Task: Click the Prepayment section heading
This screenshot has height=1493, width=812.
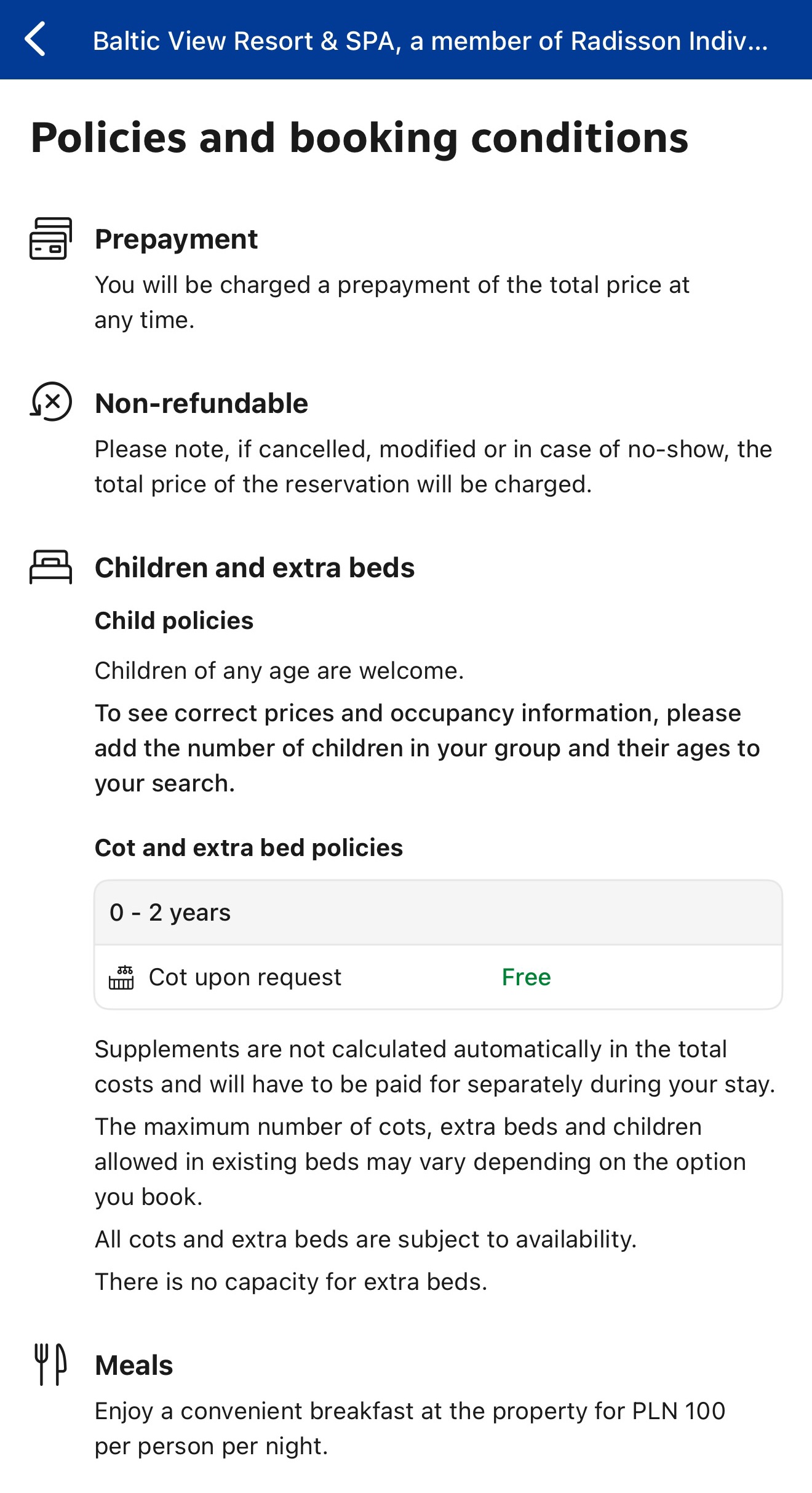Action: click(x=176, y=239)
